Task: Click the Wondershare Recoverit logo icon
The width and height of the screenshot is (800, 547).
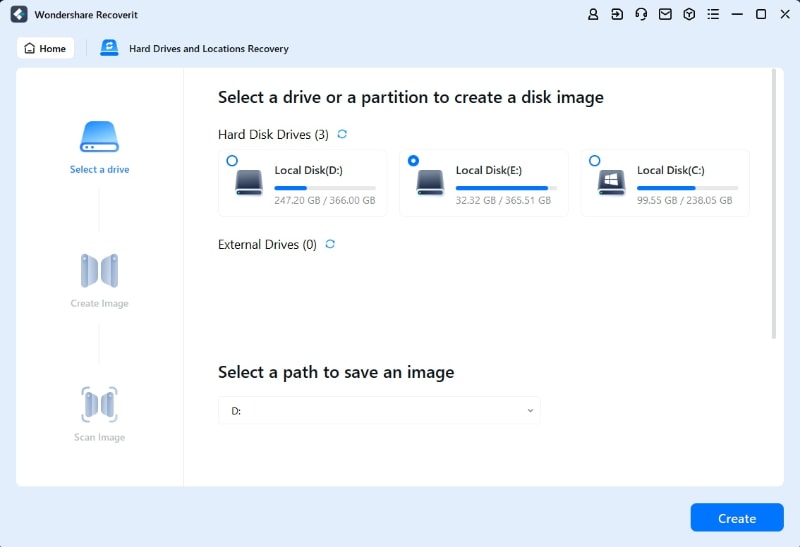Action: [19, 14]
